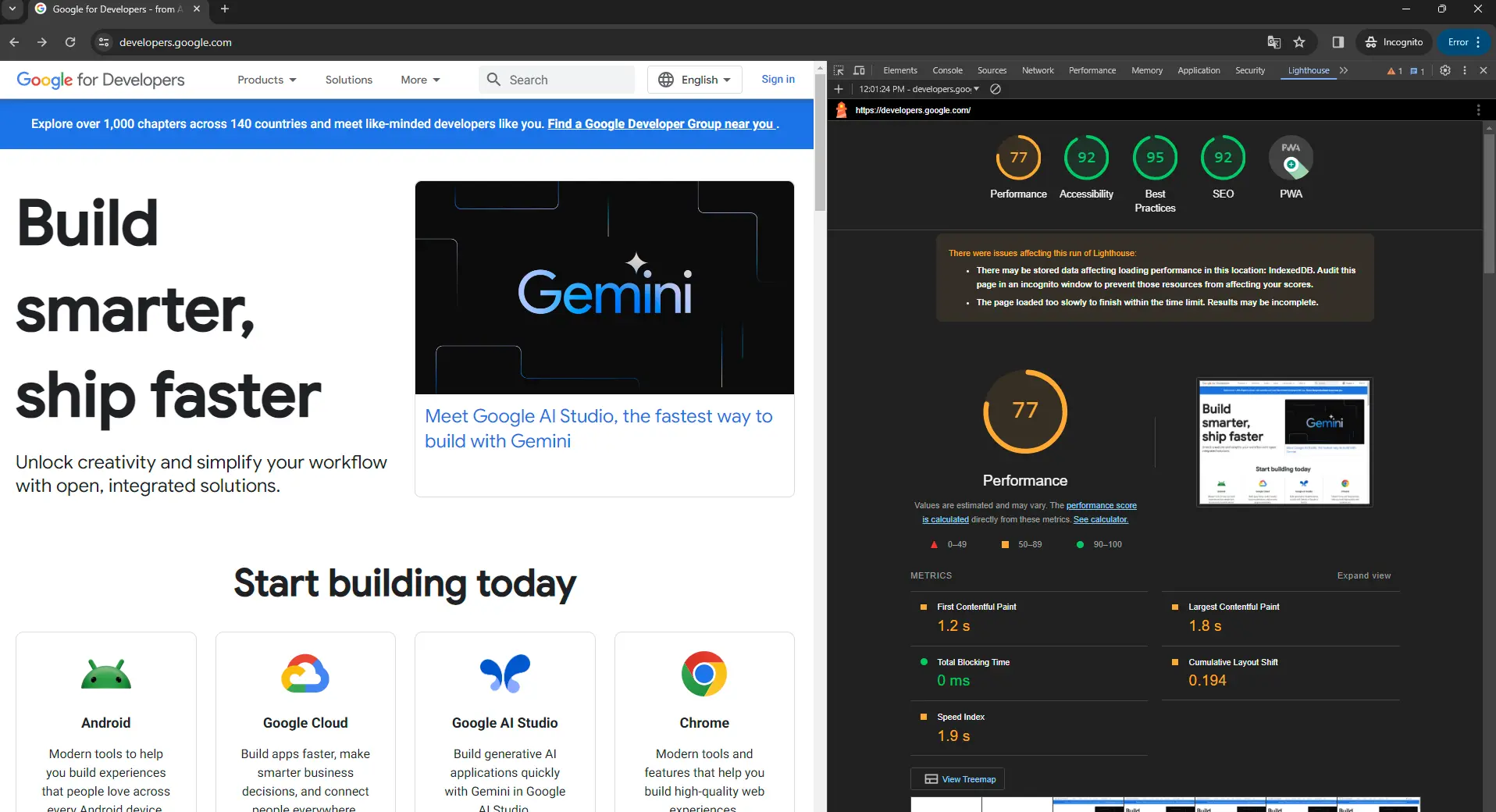Reload the page
The height and width of the screenshot is (812, 1496).
click(x=70, y=42)
